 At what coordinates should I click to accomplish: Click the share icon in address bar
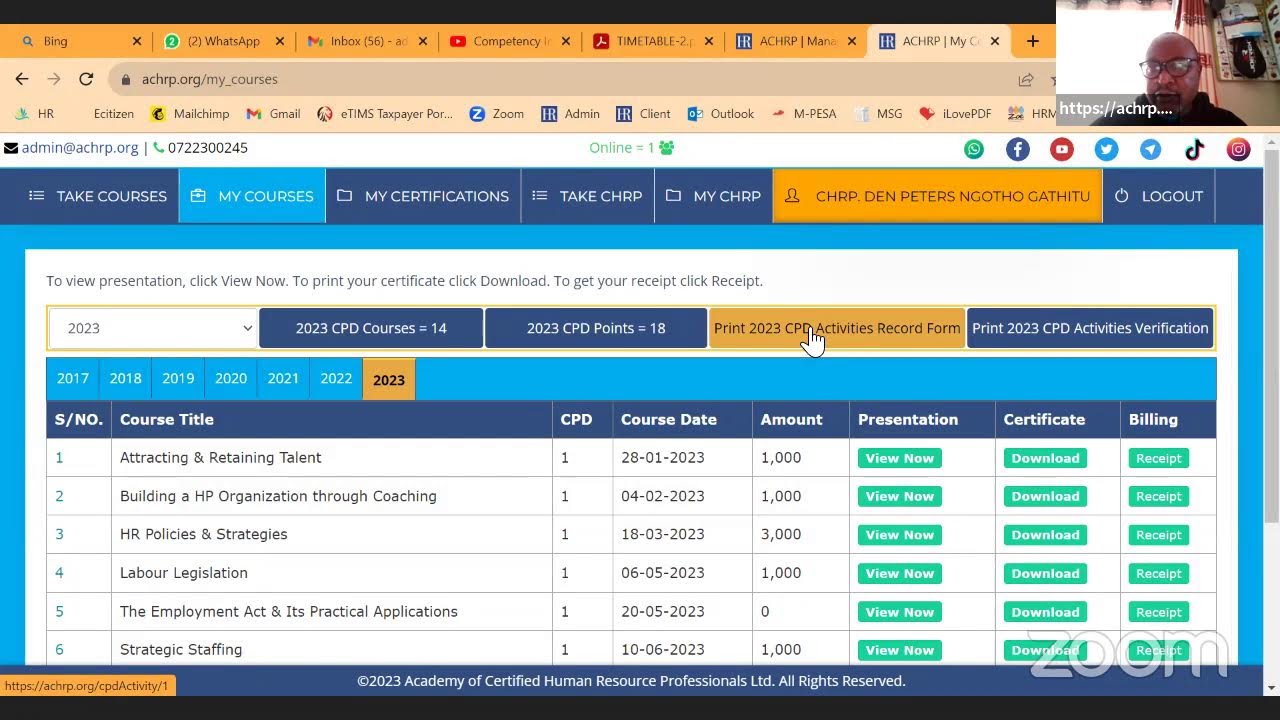point(1026,79)
